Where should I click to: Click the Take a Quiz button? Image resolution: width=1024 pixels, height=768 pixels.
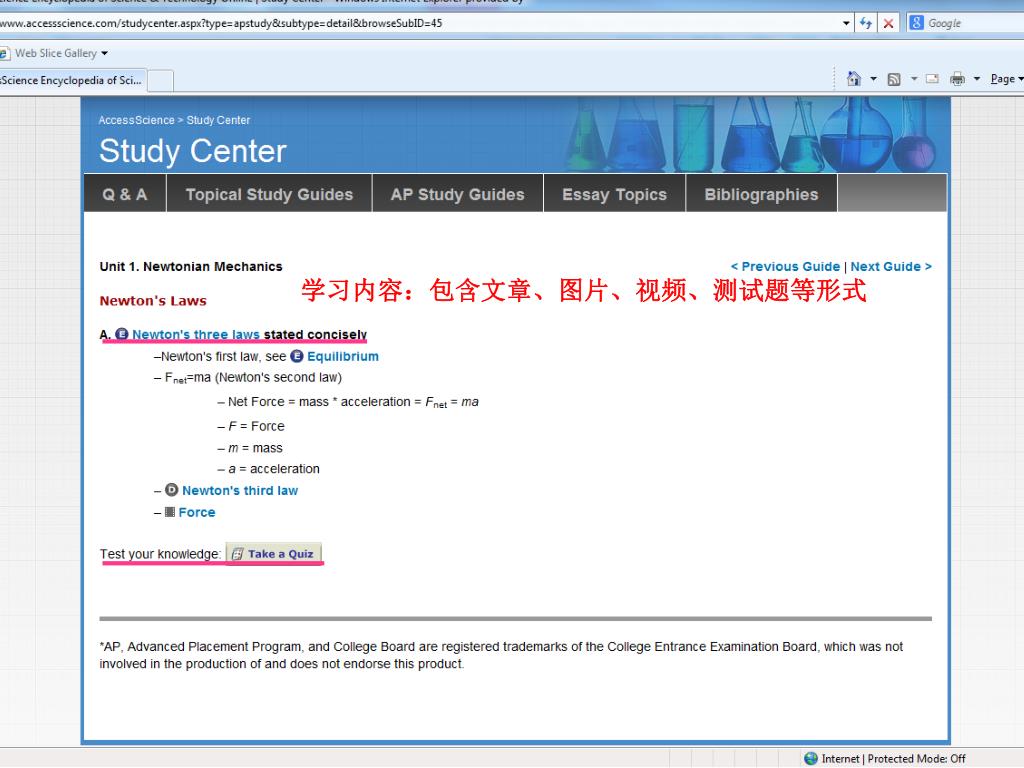(274, 554)
